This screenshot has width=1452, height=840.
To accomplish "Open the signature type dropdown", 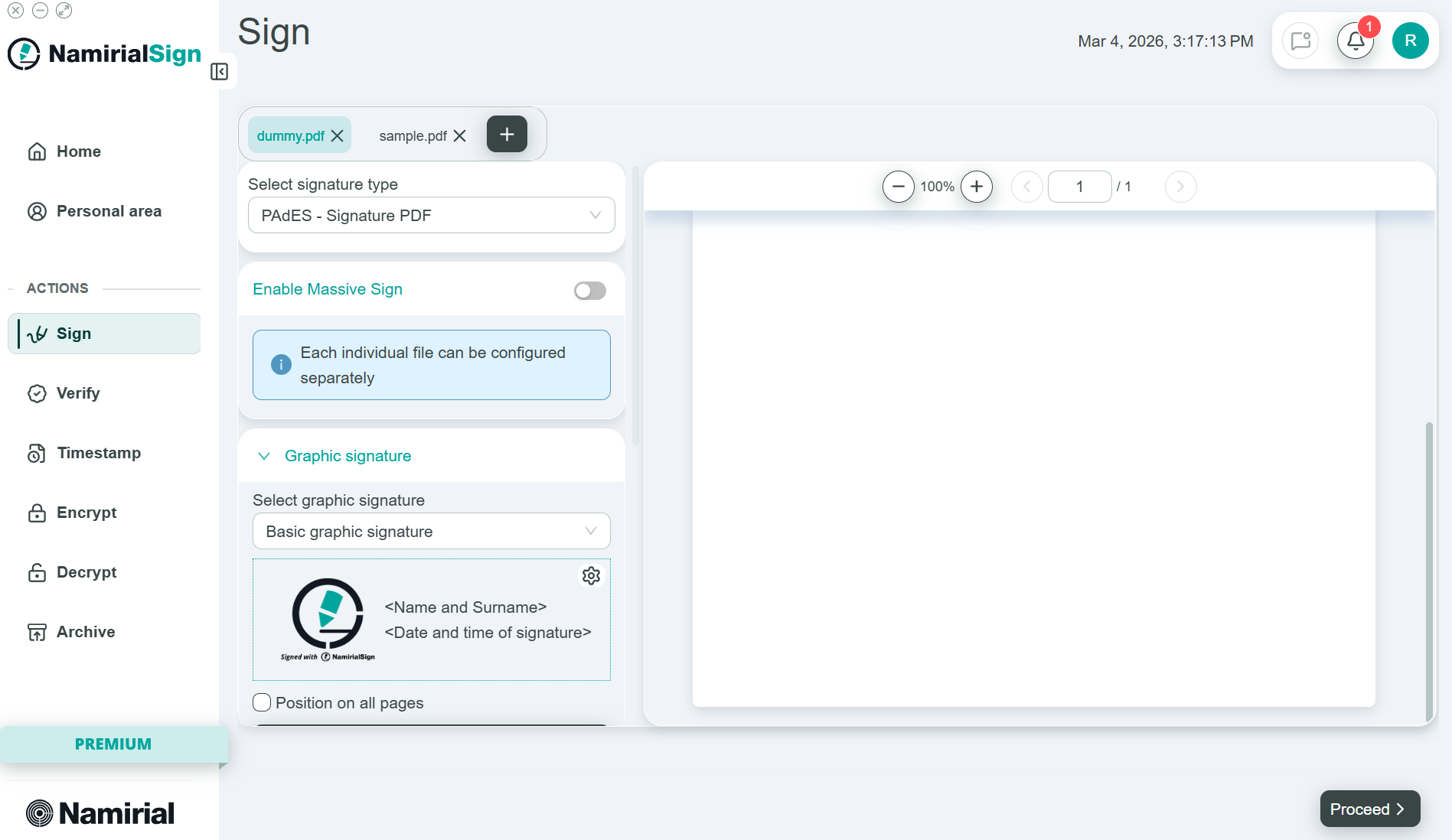I will 432,216.
